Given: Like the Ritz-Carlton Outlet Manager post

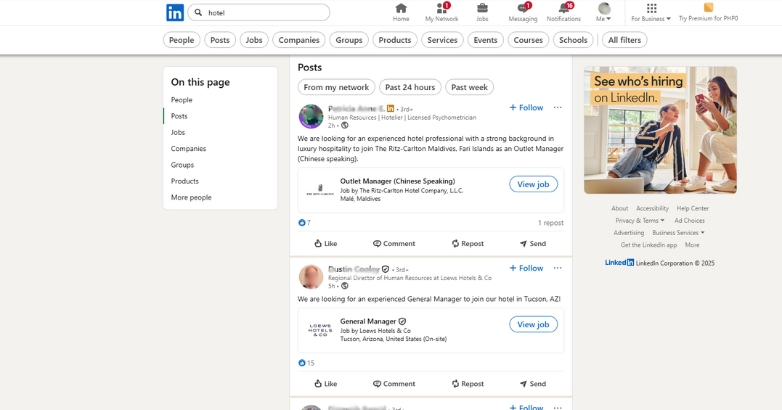Looking at the screenshot, I should 326,243.
